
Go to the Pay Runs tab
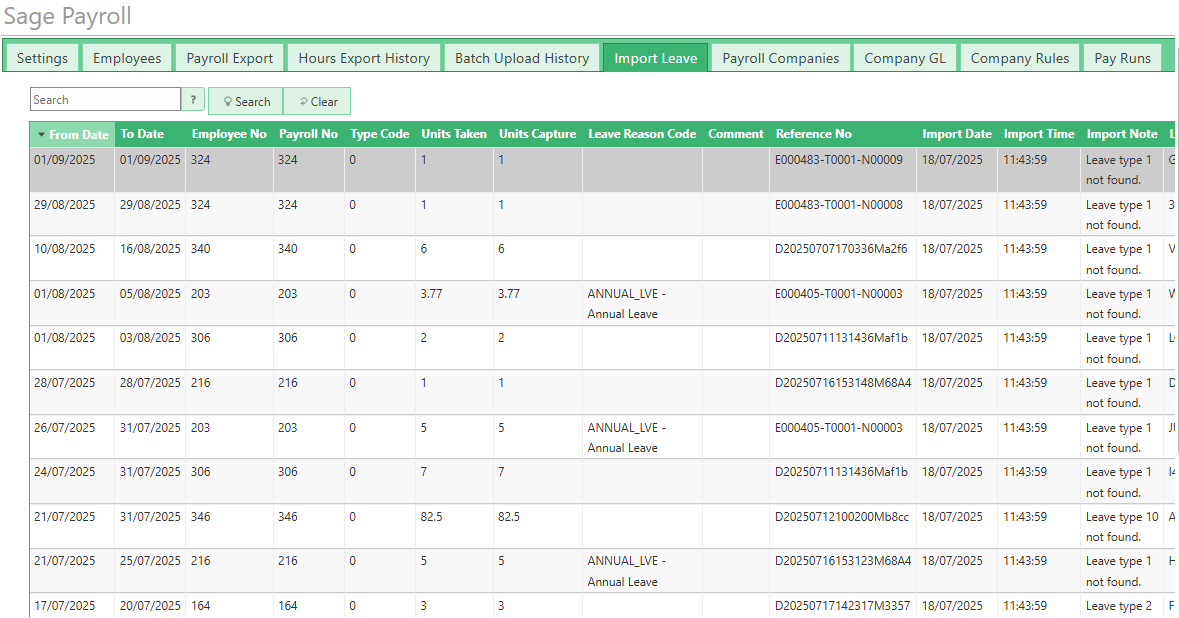point(1122,58)
